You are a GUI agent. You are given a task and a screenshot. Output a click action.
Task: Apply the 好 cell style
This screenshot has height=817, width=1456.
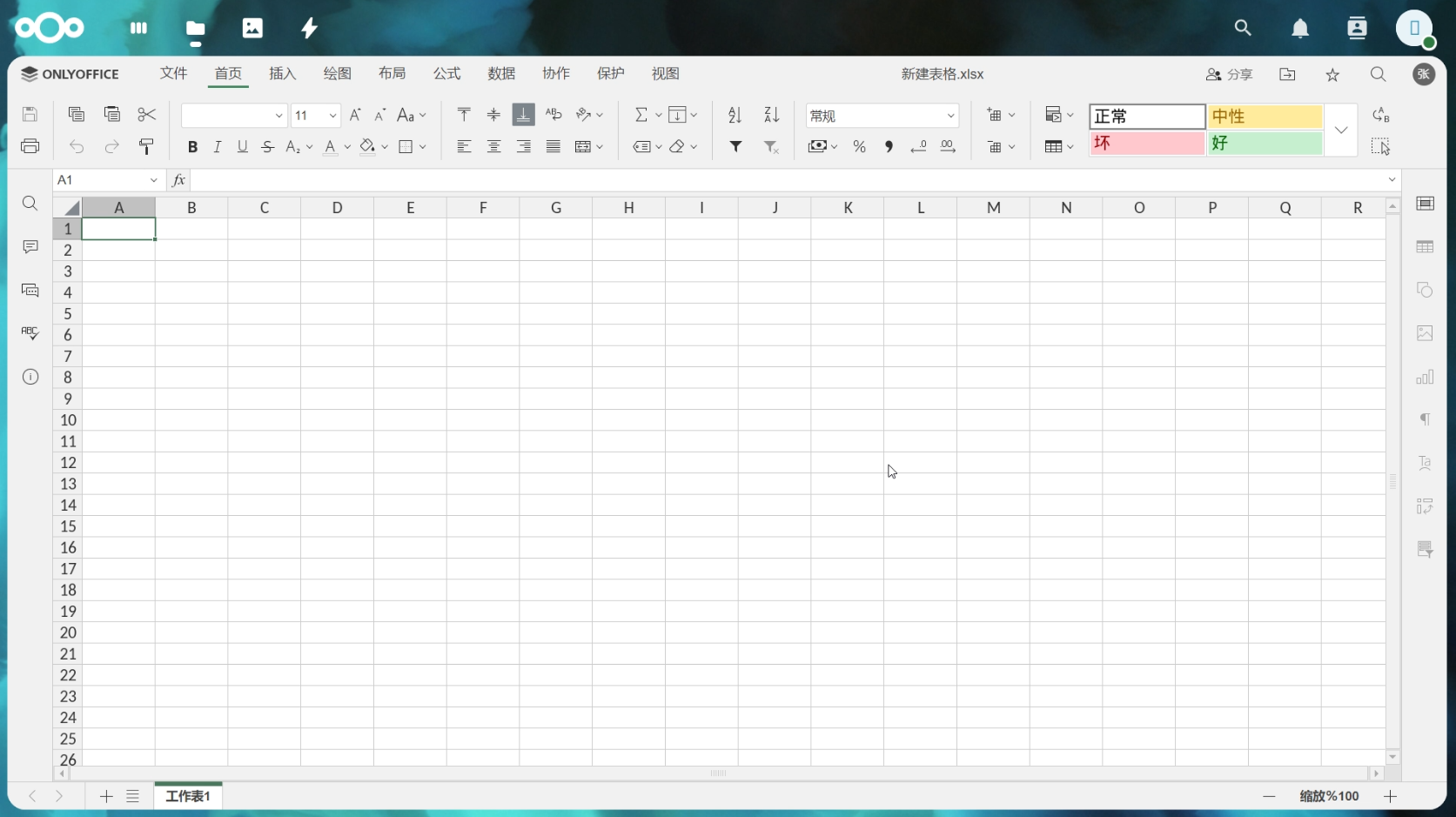pyautogui.click(x=1265, y=143)
